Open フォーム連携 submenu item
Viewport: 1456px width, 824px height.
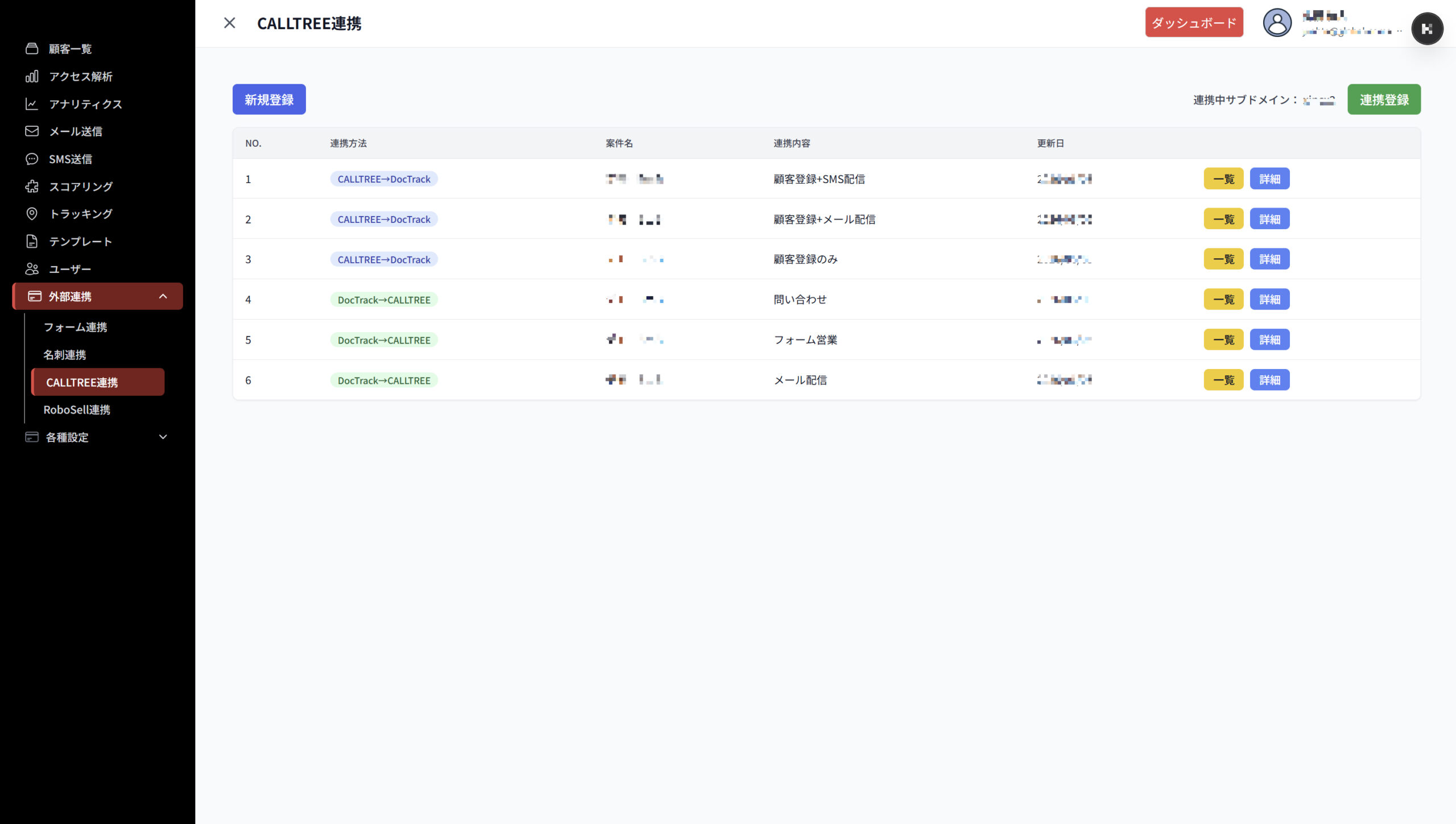75,328
